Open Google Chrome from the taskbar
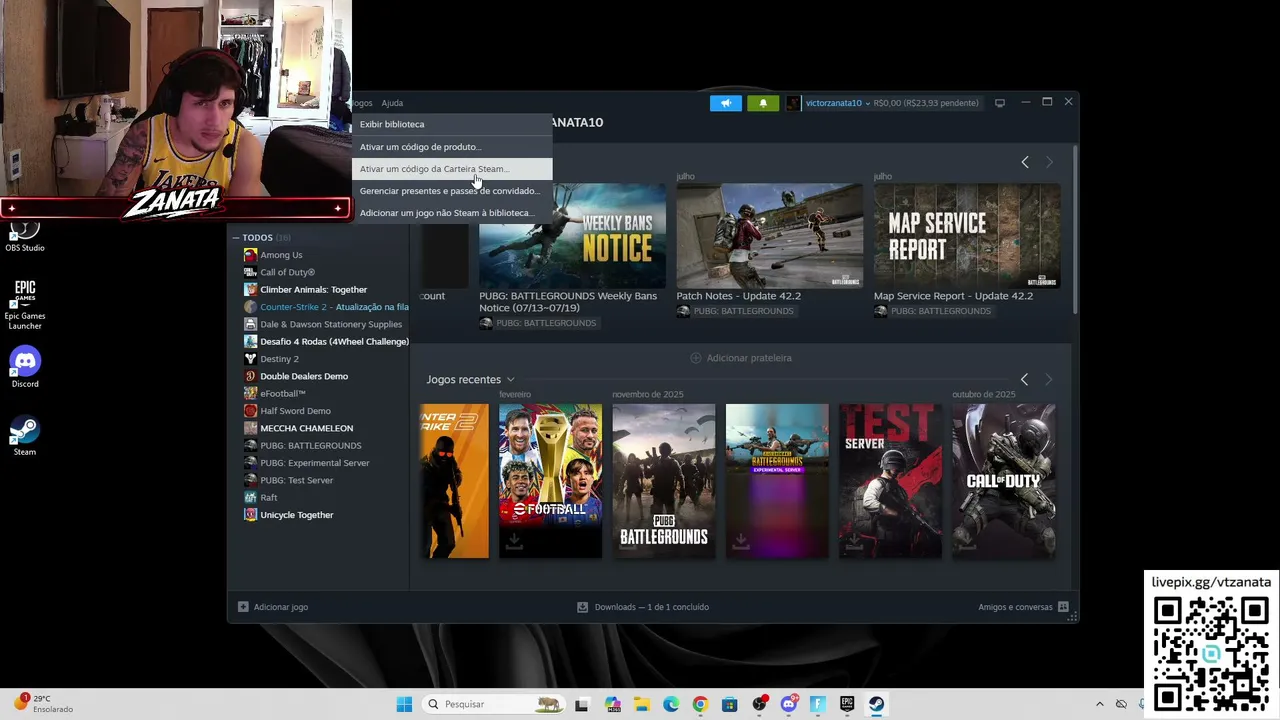Viewport: 1280px width, 720px height. click(700, 704)
